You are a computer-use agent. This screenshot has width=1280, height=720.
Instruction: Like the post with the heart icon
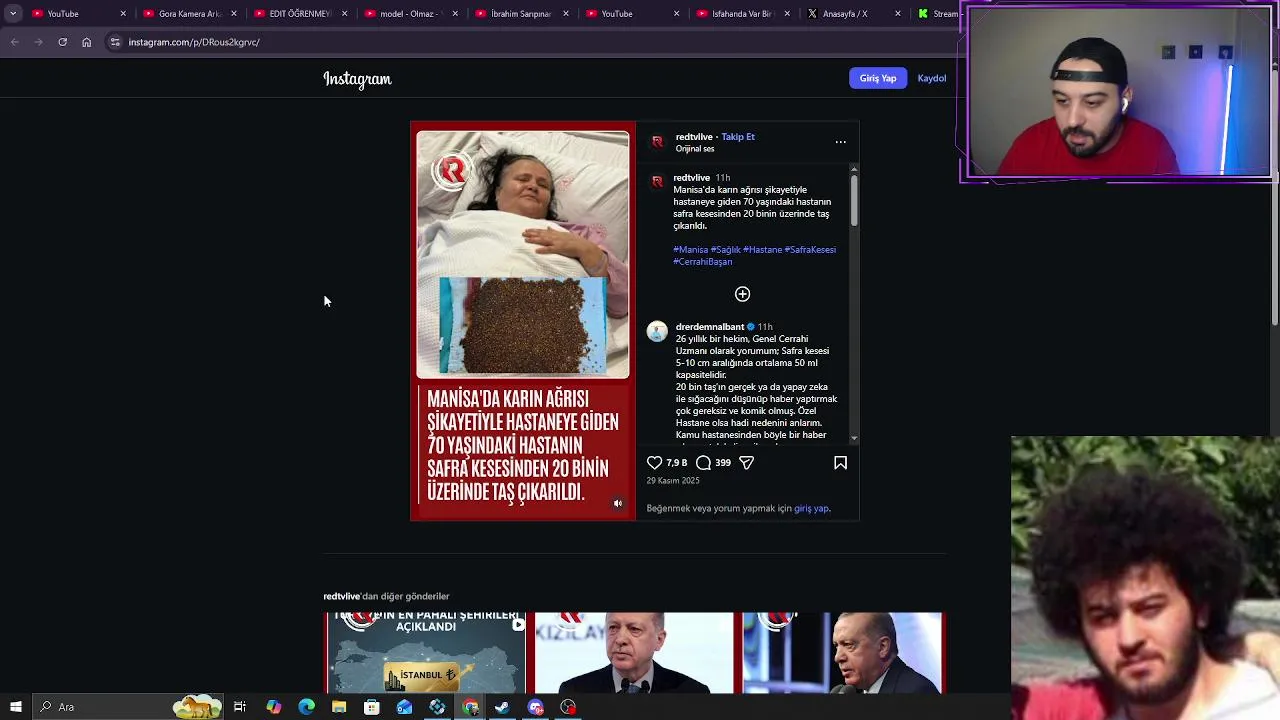(x=654, y=463)
